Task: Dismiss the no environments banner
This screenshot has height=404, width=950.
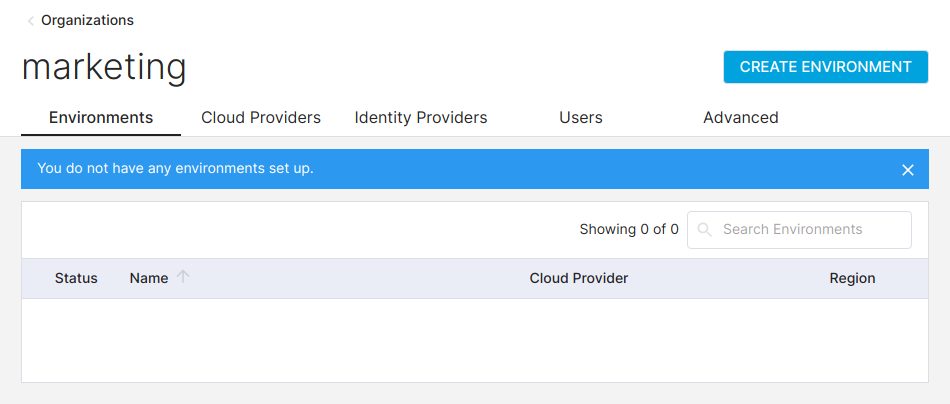Action: (908, 170)
